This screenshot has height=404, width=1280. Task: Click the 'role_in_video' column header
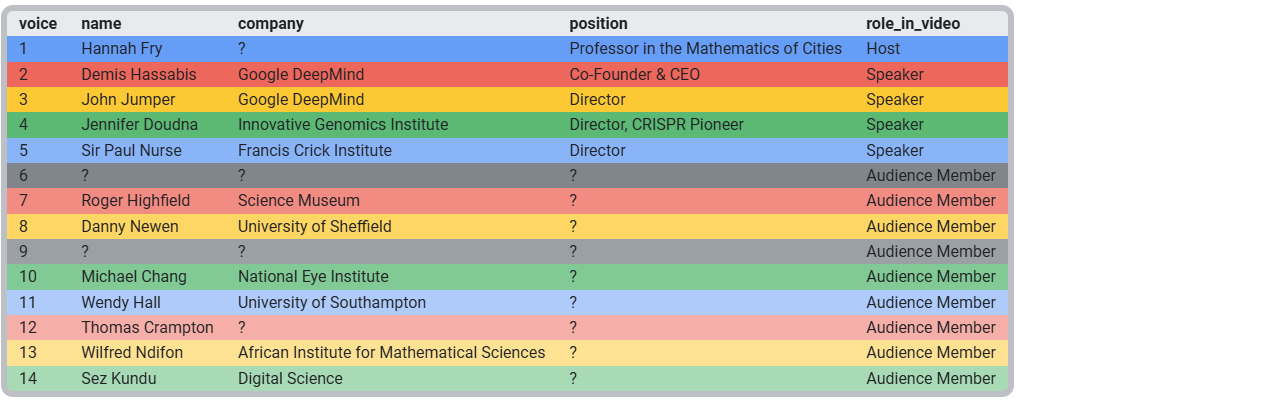click(913, 23)
